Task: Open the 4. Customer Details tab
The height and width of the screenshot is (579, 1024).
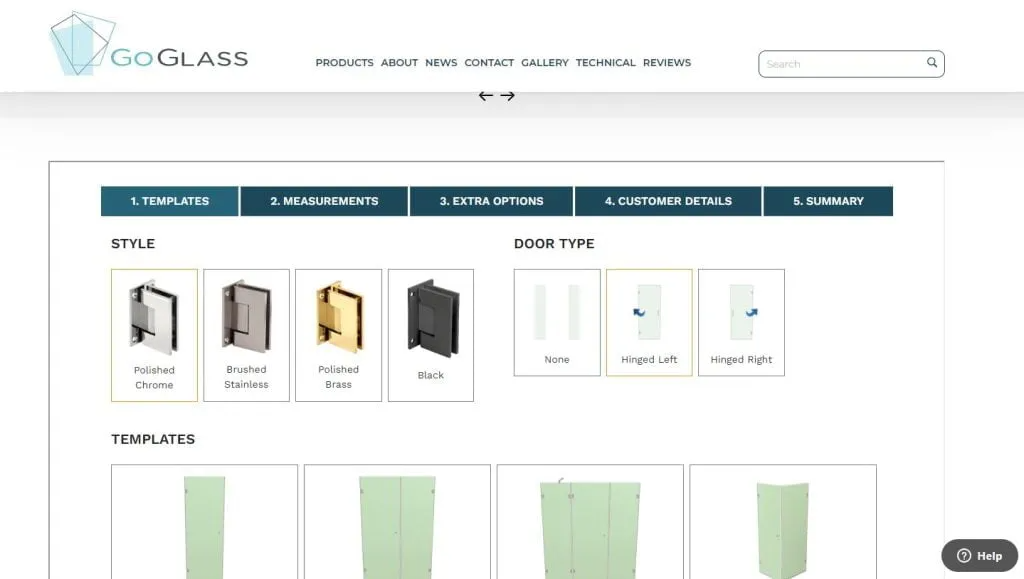Action: 668,201
